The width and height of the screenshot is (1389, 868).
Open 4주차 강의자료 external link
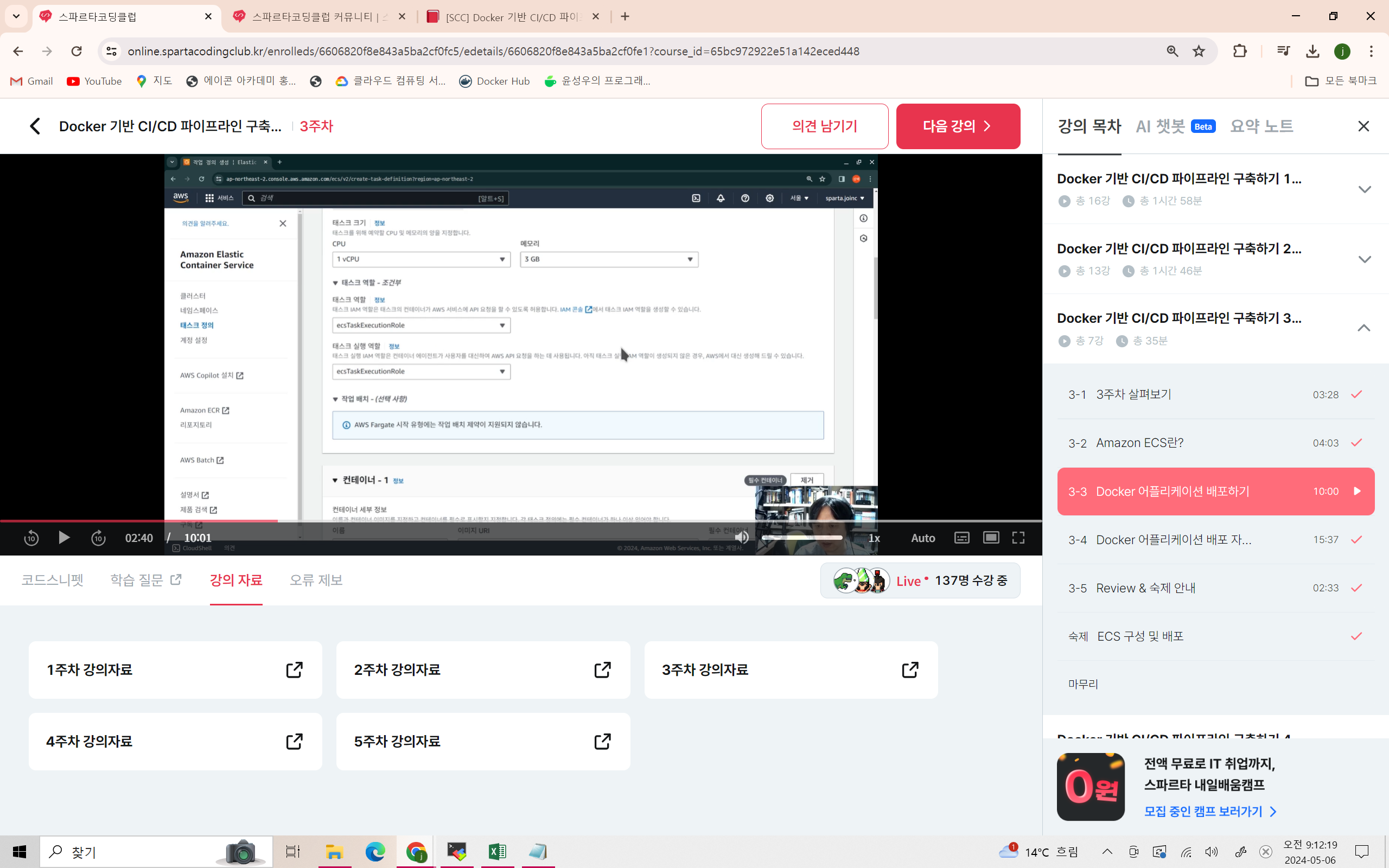(175, 742)
